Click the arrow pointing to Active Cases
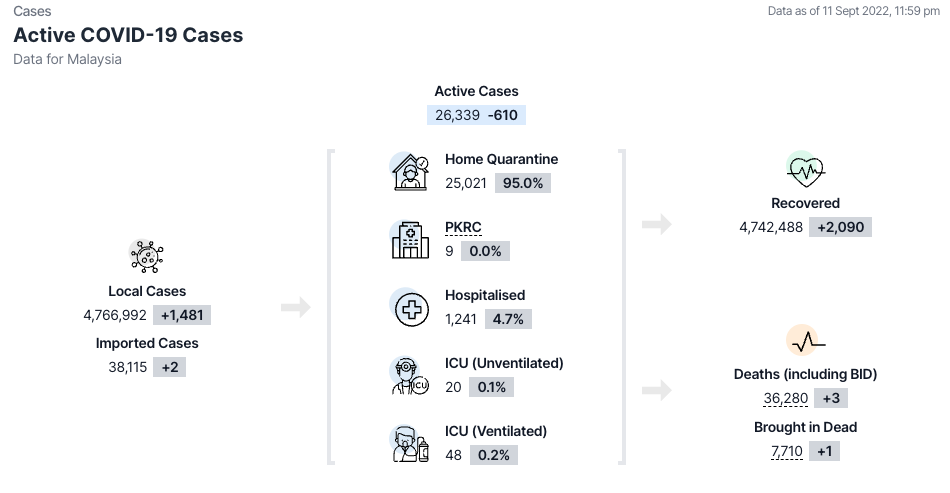This screenshot has width=950, height=493. click(295, 307)
